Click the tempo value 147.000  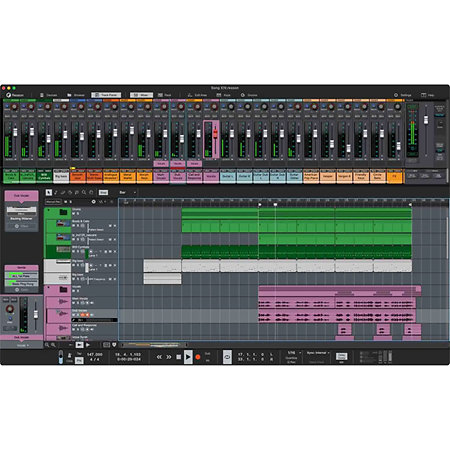95,354
